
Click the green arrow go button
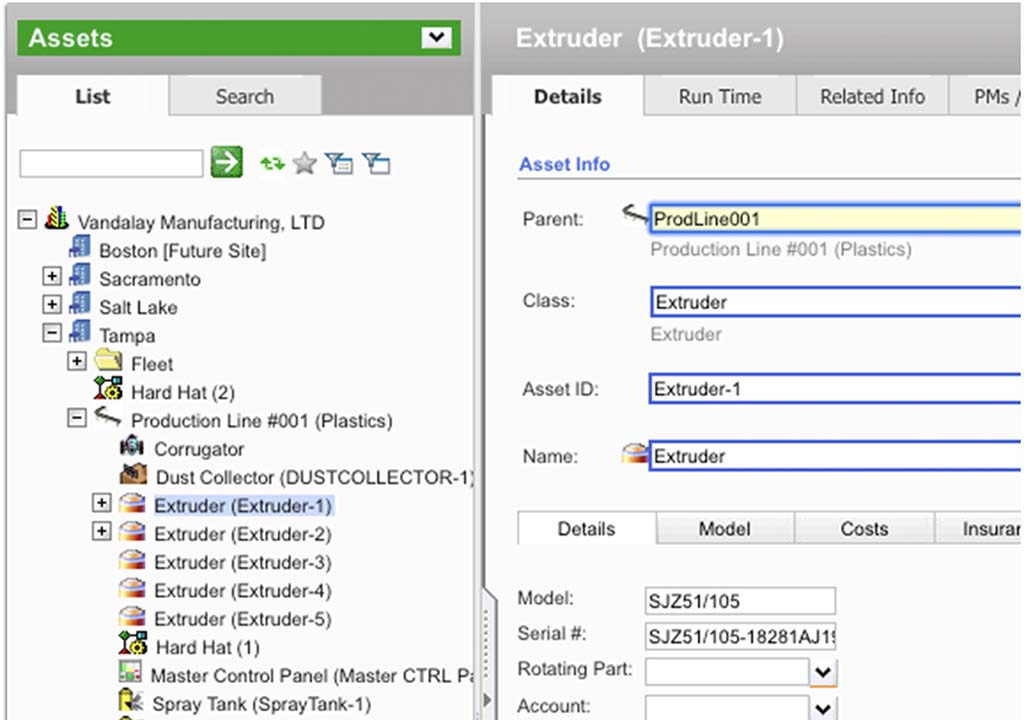(227, 163)
